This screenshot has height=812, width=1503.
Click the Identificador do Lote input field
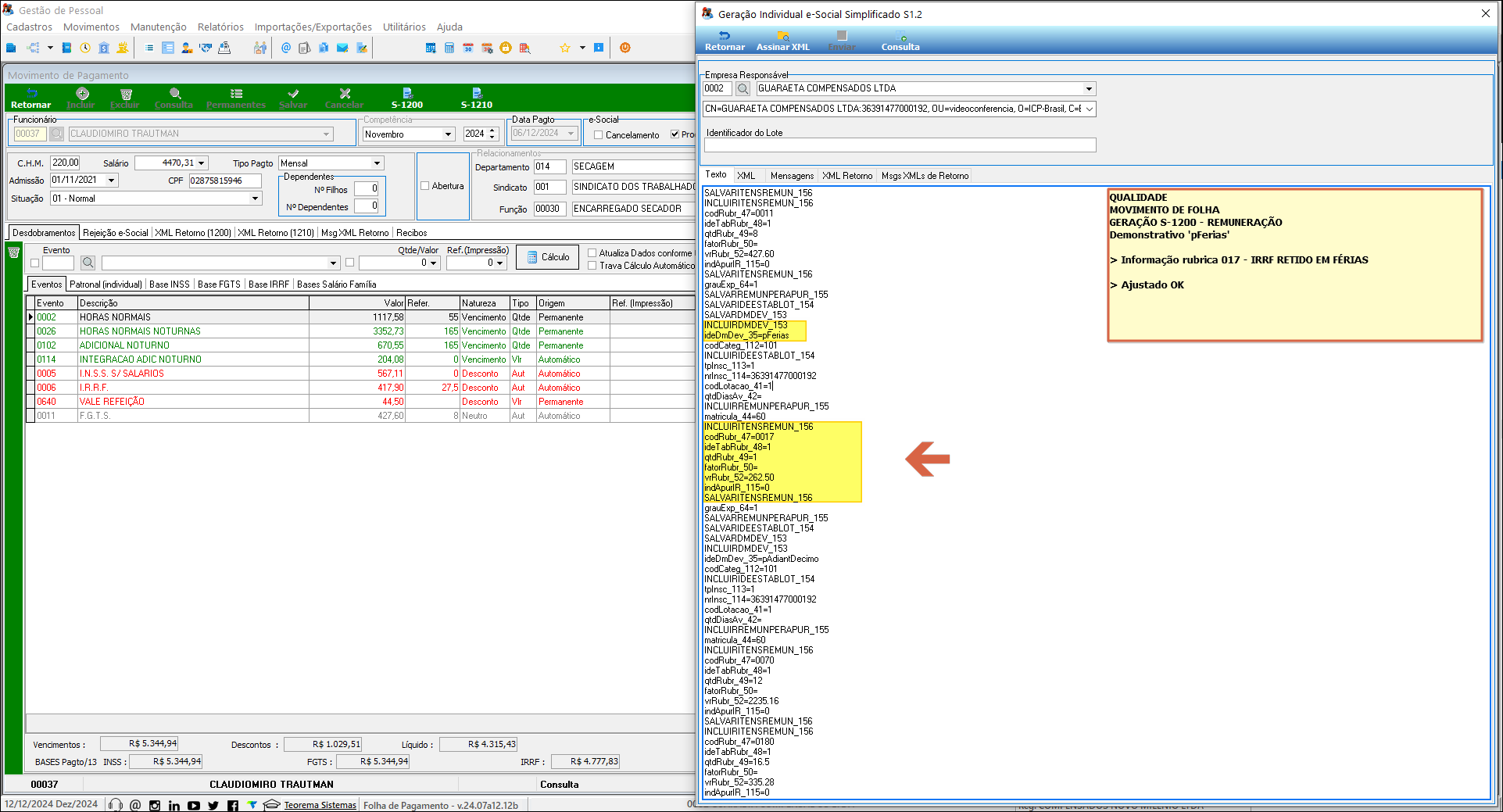point(899,145)
